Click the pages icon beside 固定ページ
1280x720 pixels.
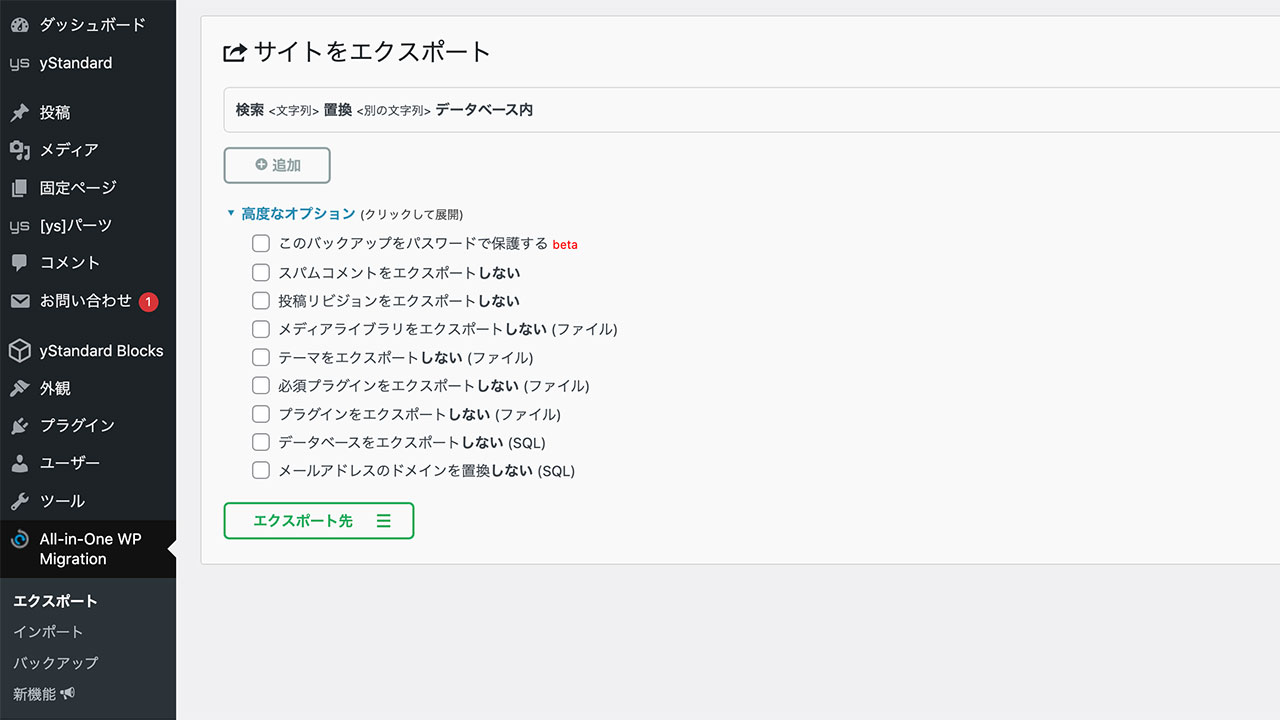[19, 188]
